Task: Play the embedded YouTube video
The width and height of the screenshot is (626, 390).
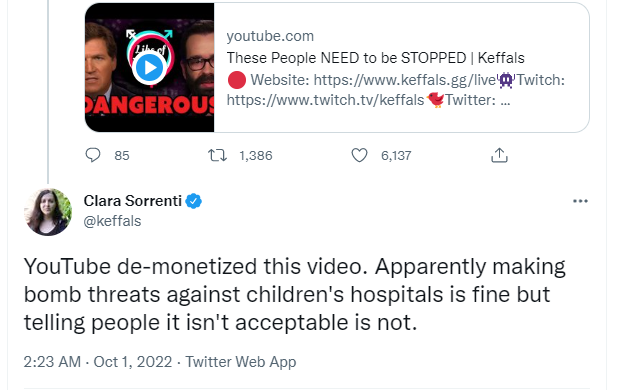Action: click(150, 68)
